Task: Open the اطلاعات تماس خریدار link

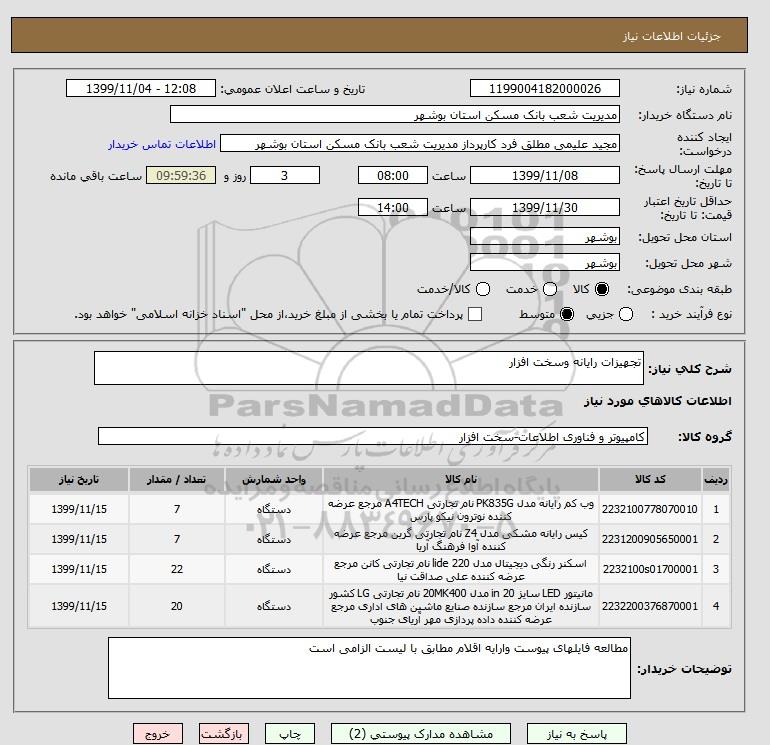Action: pos(162,144)
